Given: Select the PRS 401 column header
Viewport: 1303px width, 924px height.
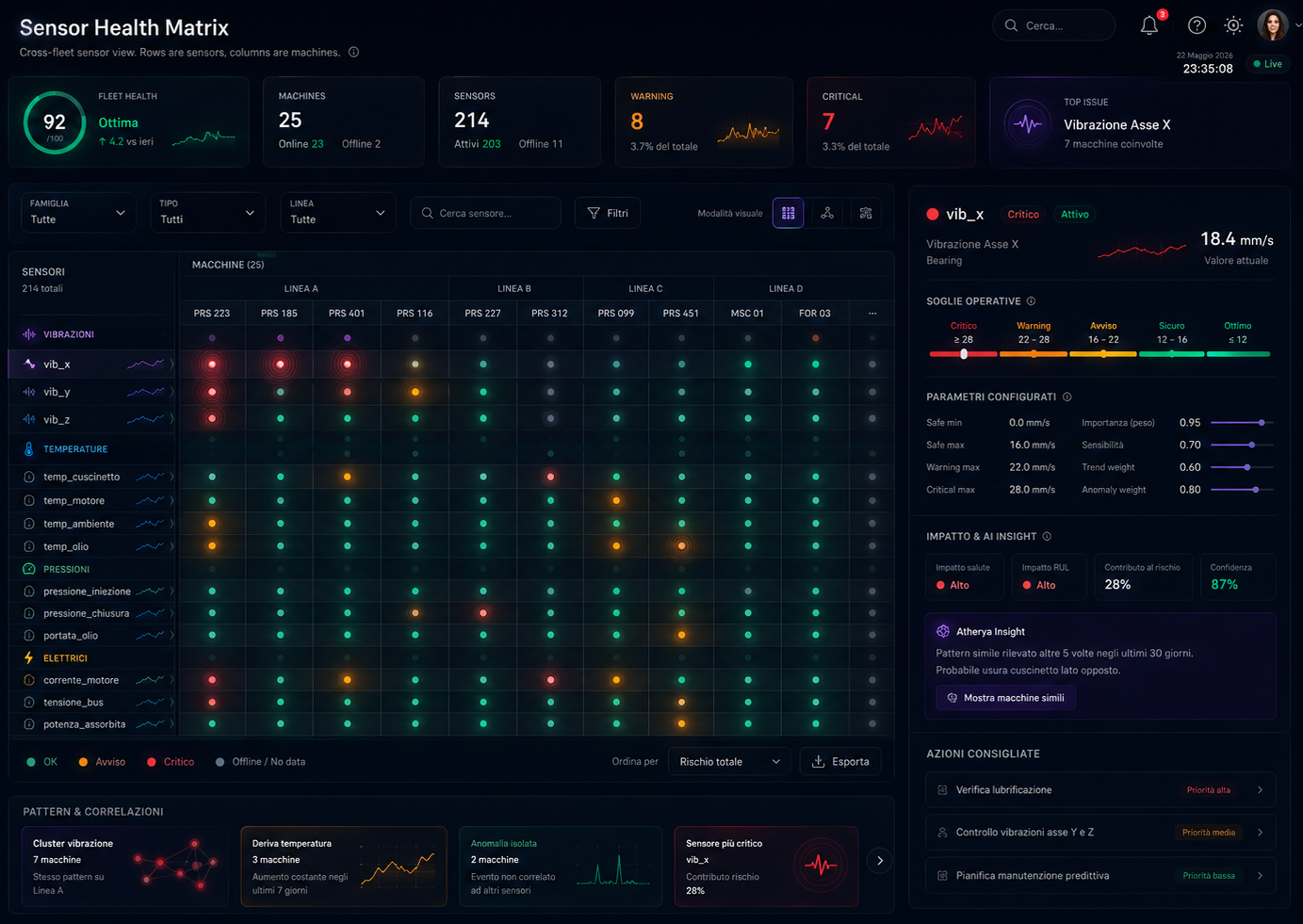Looking at the screenshot, I should point(347,313).
